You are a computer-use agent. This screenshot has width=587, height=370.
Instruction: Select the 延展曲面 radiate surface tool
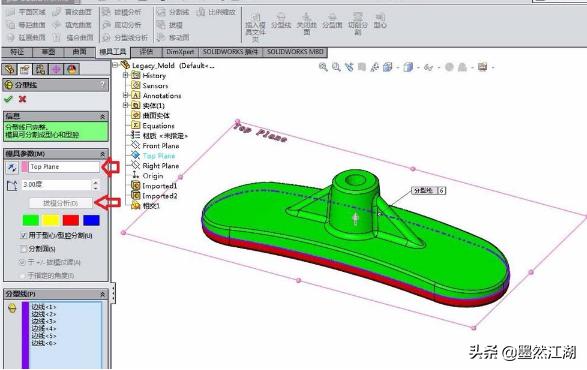tap(26, 37)
